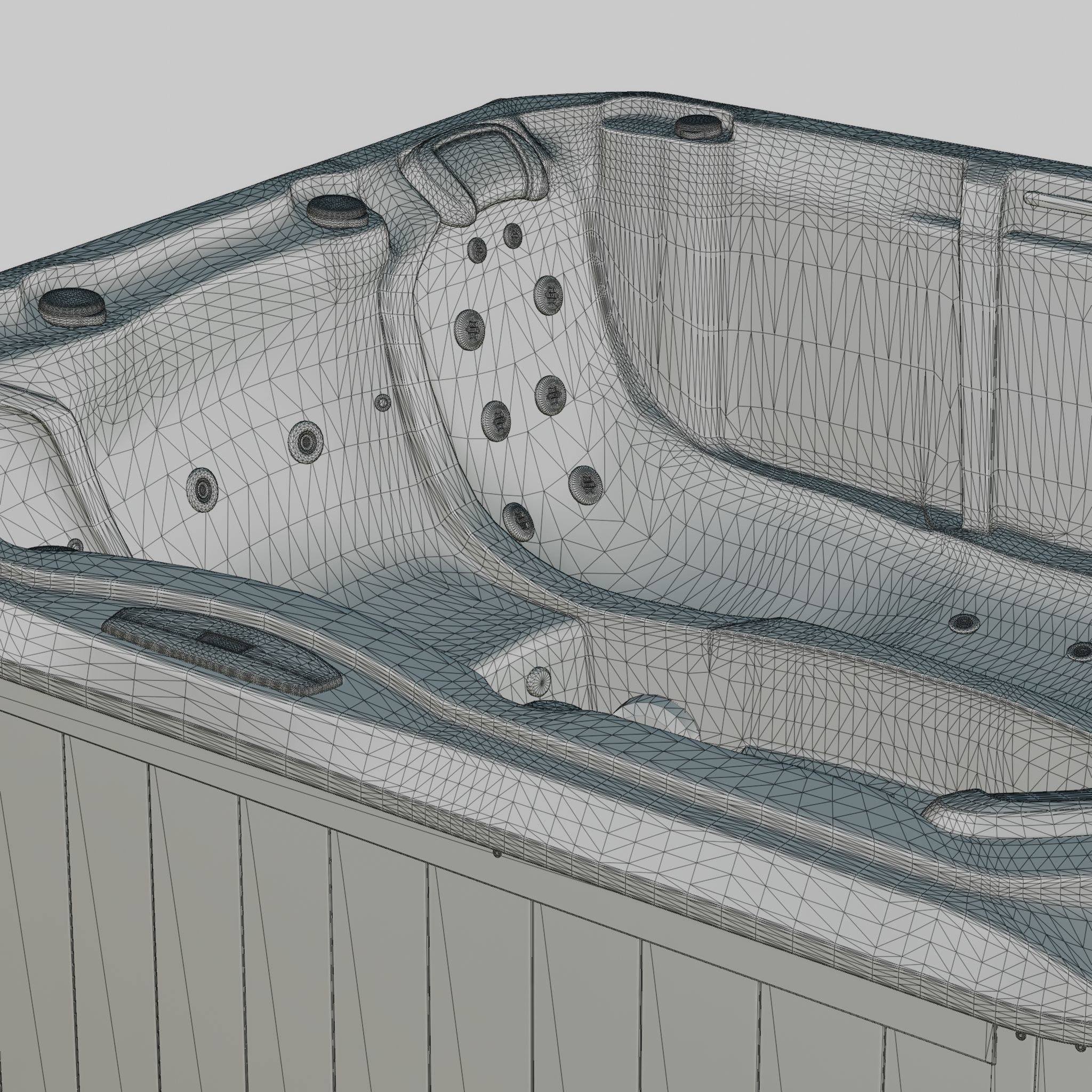Image resolution: width=1092 pixels, height=1092 pixels.
Task: Select the round cap beside the headrest pillow
Action: [337, 211]
